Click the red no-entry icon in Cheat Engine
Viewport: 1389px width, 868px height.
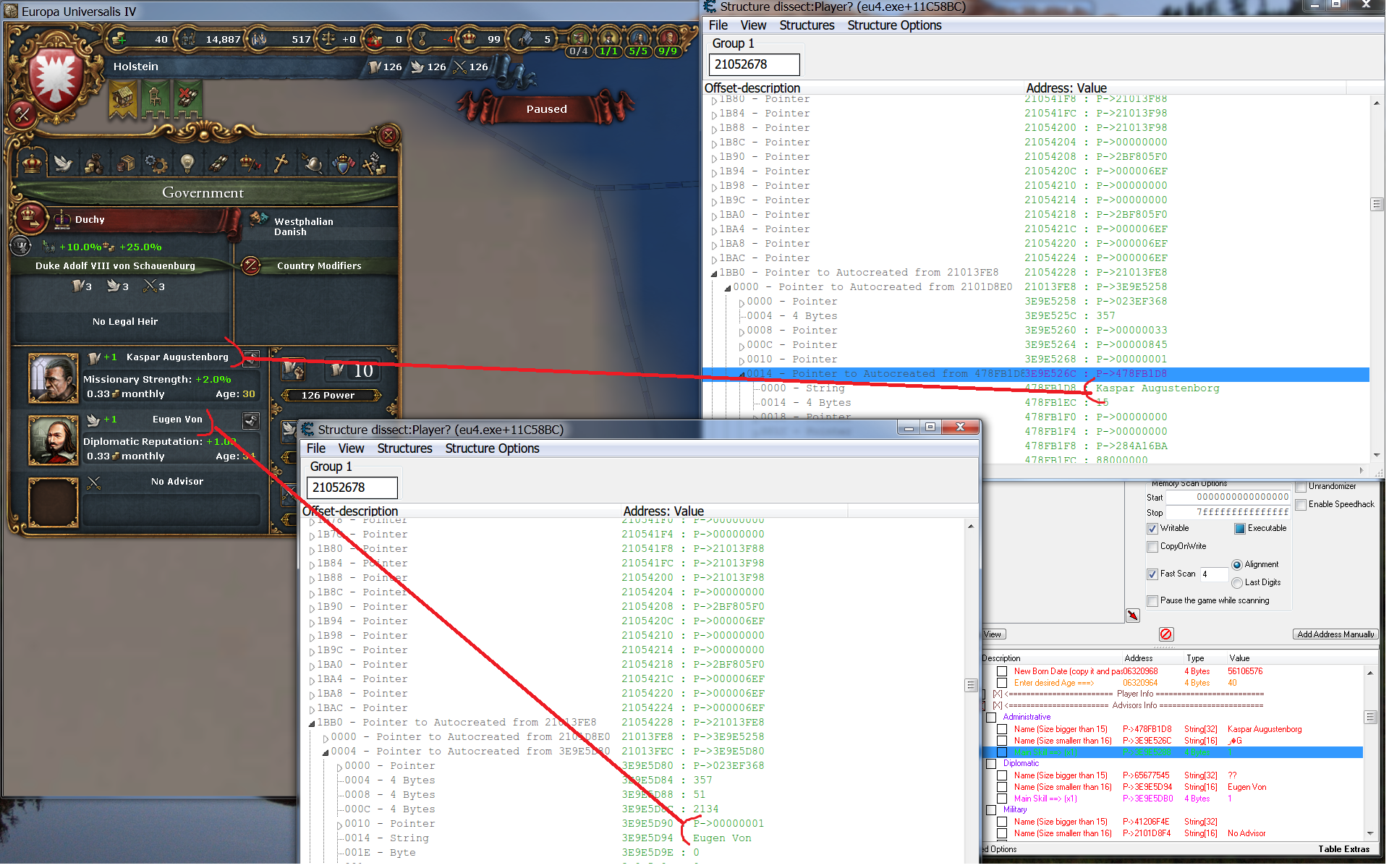point(1166,634)
